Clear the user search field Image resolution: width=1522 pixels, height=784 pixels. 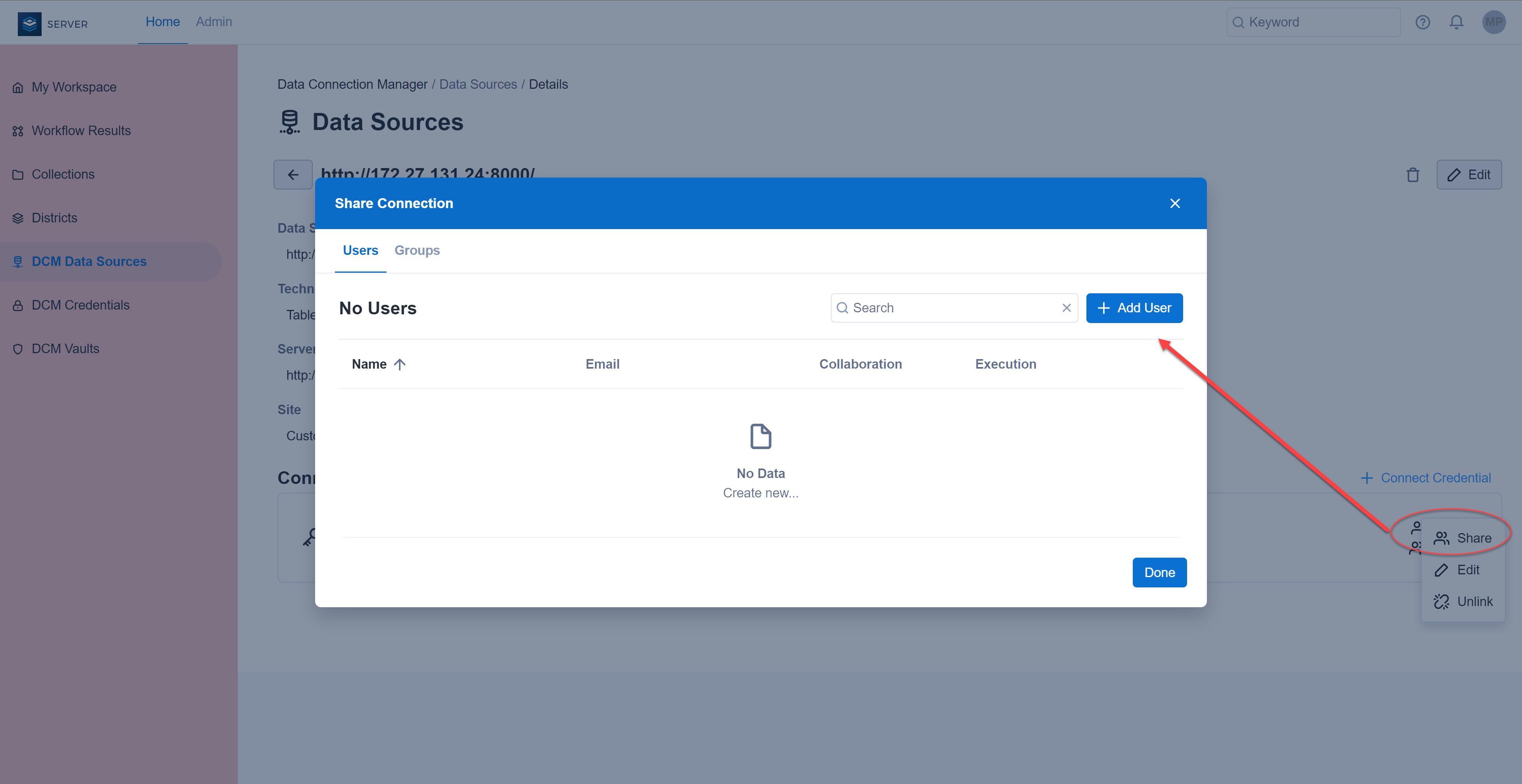(1067, 308)
